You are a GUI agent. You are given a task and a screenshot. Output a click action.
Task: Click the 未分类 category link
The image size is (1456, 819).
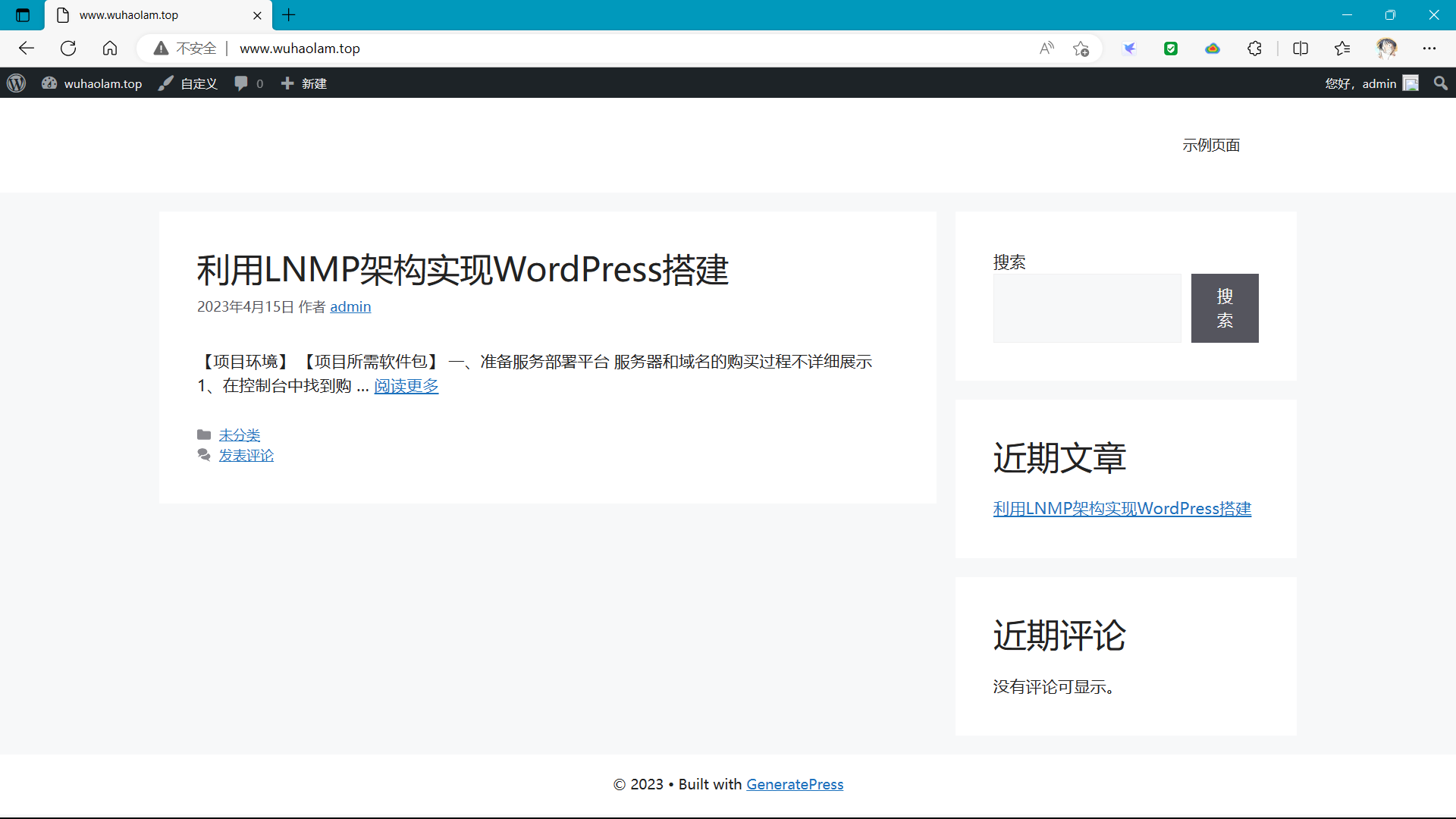click(239, 435)
